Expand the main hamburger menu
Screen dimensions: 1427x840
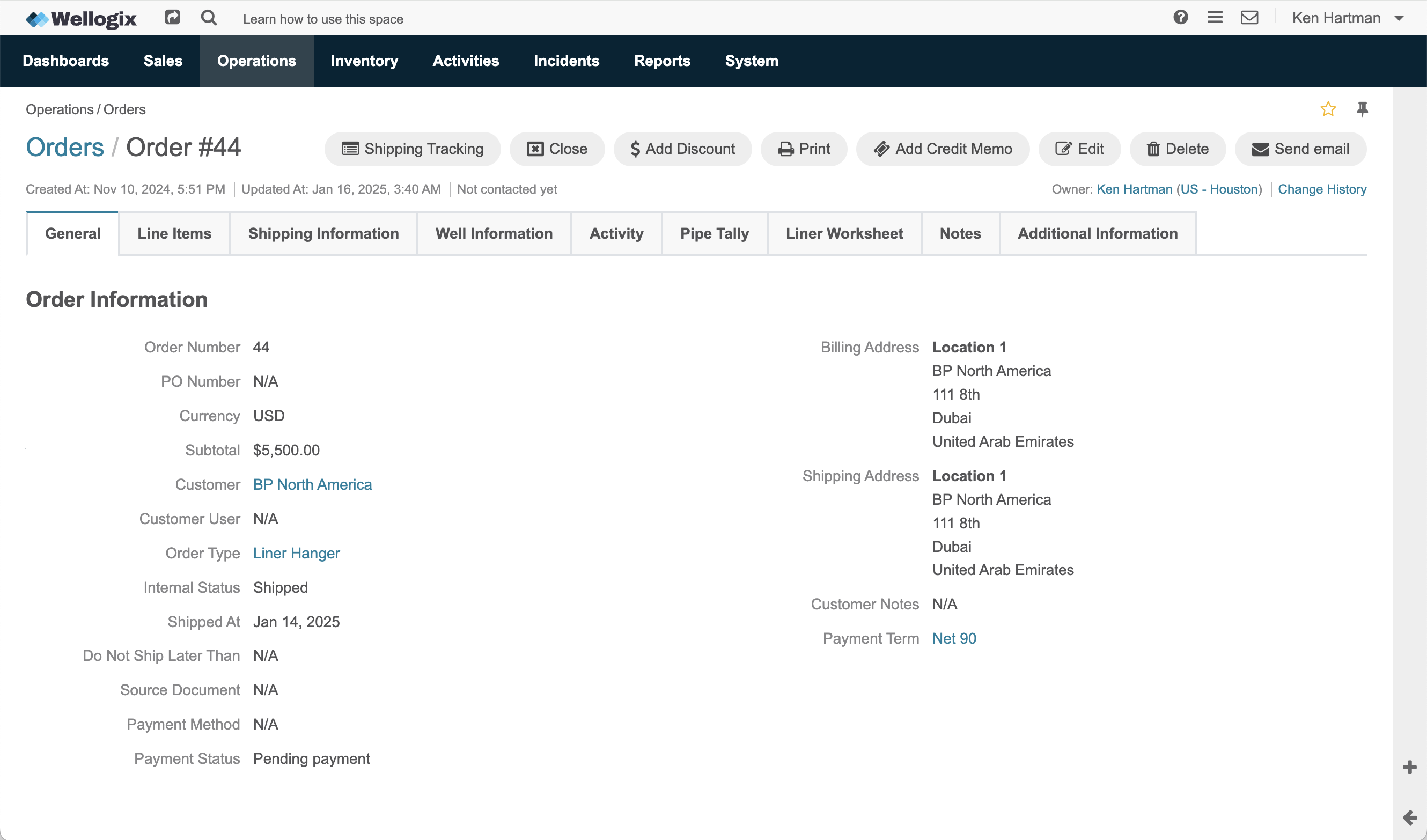tap(1215, 18)
